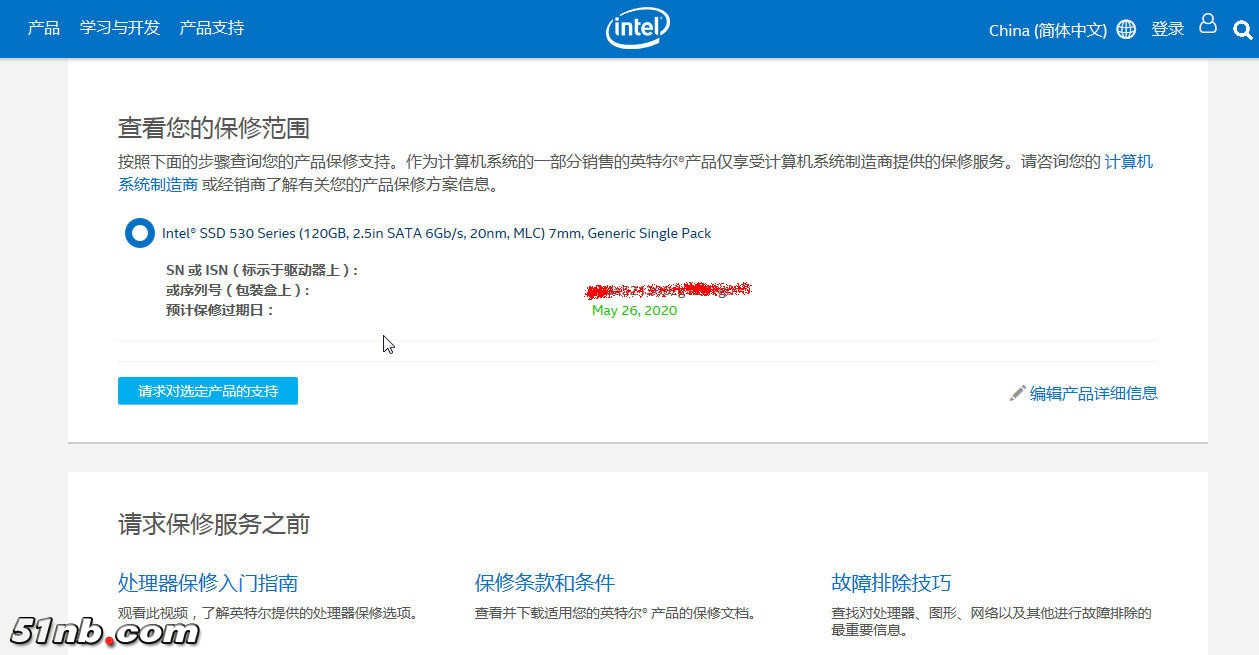Image resolution: width=1259 pixels, height=655 pixels.
Task: Click the pencil edit icon
Action: pos(1017,393)
